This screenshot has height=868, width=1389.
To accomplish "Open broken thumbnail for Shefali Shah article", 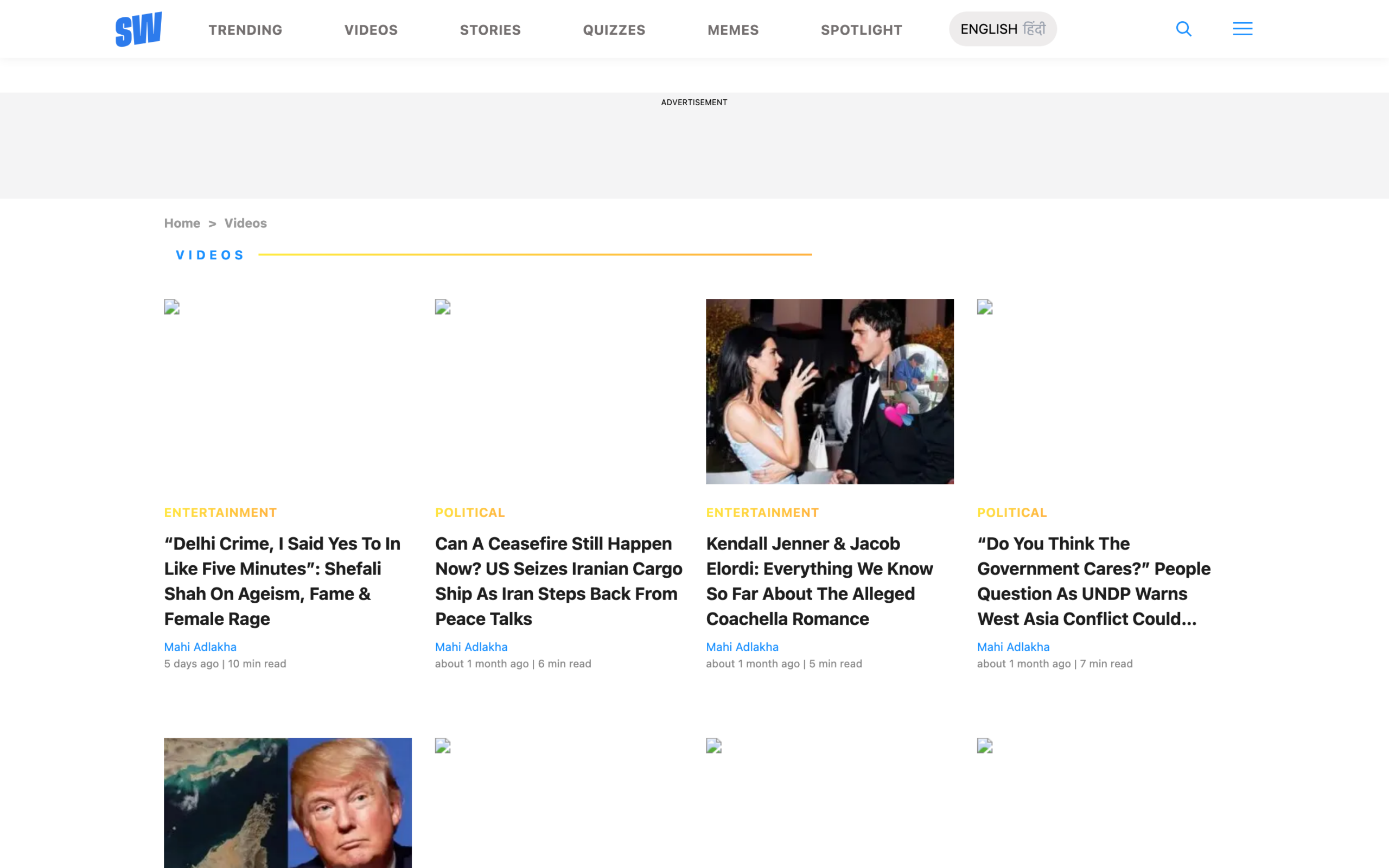I will coord(288,391).
